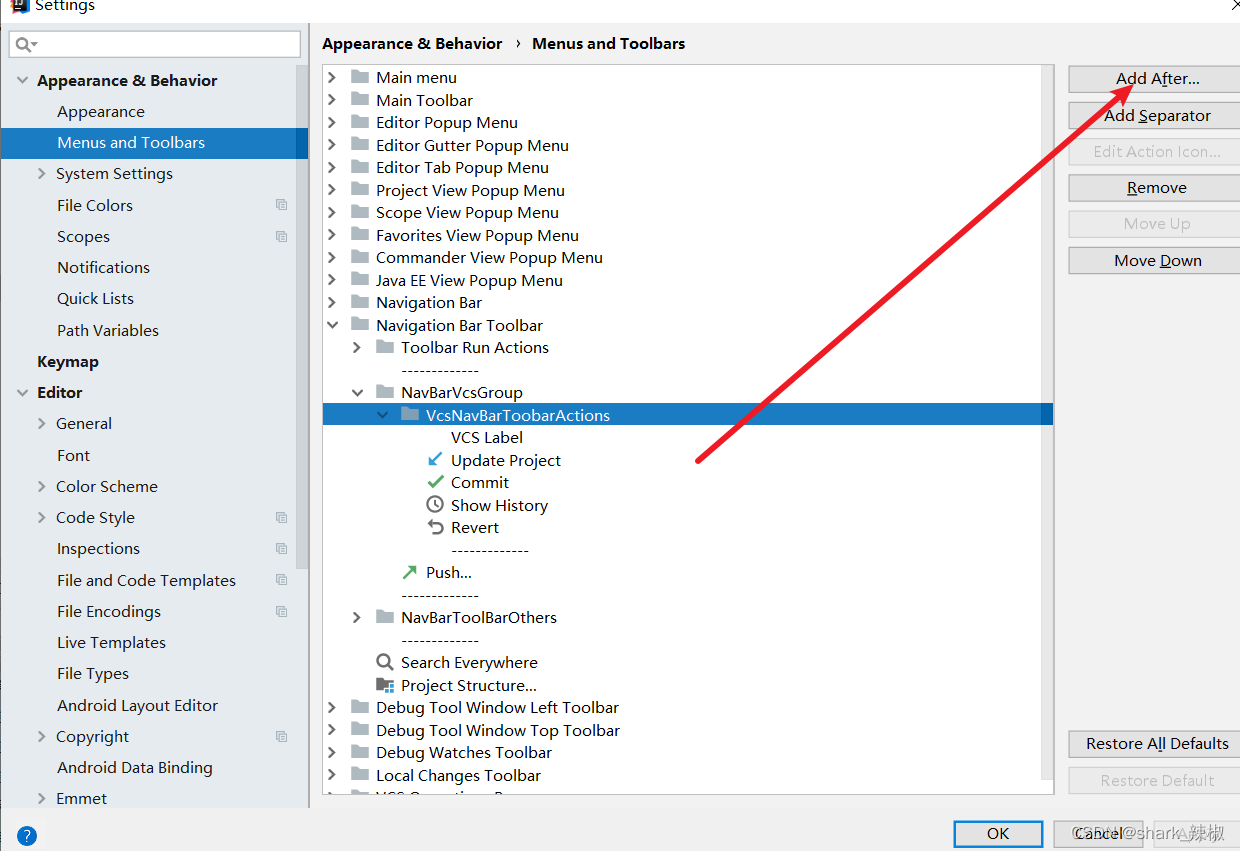Collapse the NavBarVcsGroup node

(x=357, y=392)
